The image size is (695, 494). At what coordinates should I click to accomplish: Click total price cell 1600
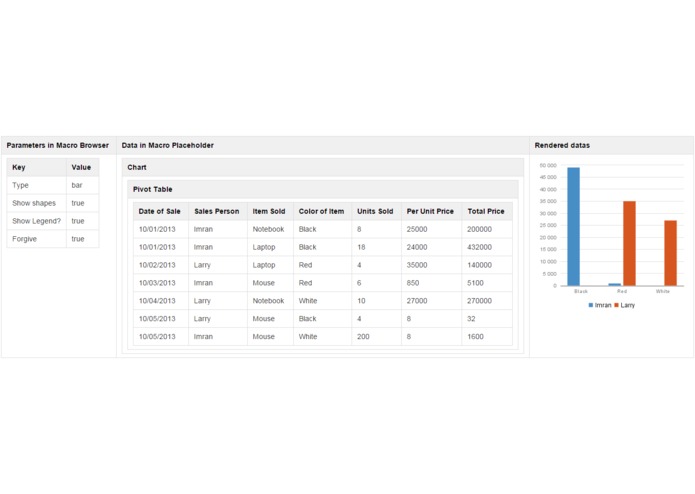tap(487, 337)
